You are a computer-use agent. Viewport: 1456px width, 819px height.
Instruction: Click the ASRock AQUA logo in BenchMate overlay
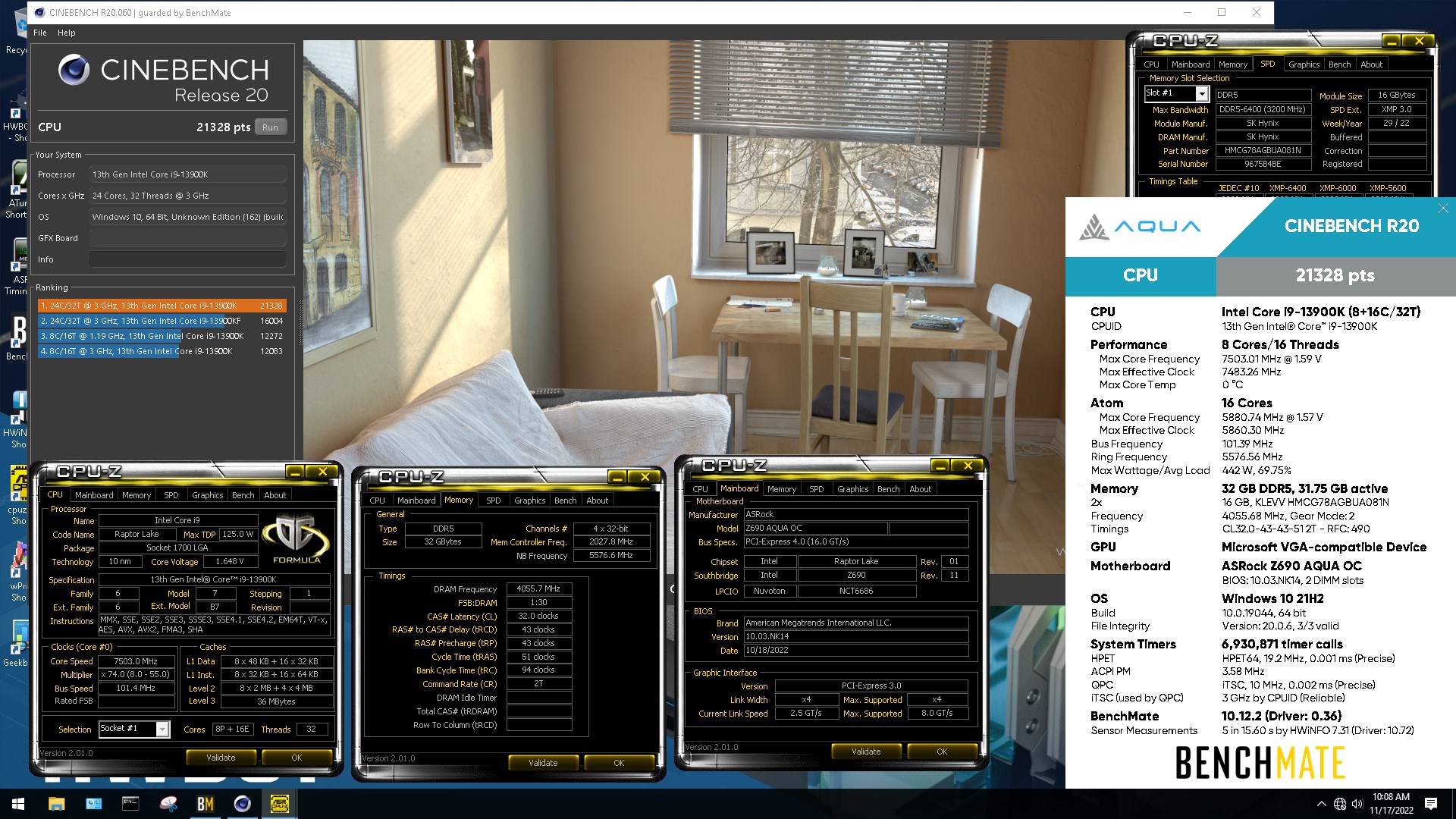click(1141, 227)
